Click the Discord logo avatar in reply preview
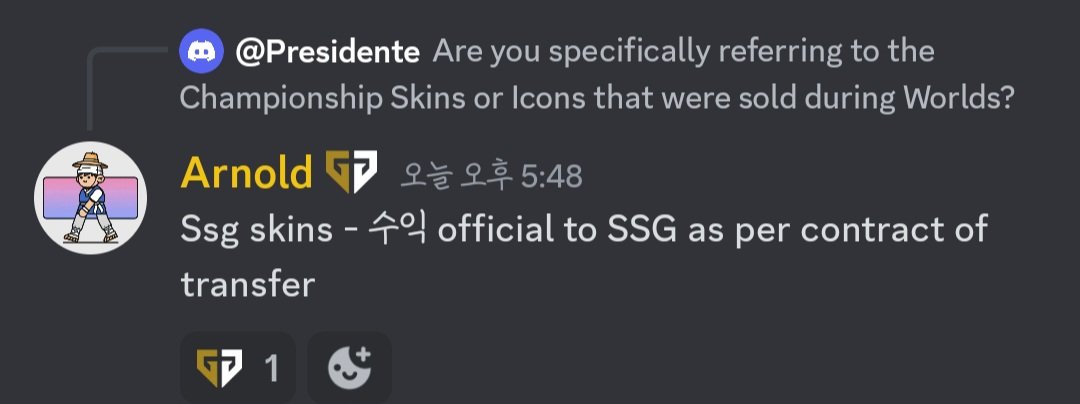Viewport: 1080px width, 404px height. tap(202, 51)
